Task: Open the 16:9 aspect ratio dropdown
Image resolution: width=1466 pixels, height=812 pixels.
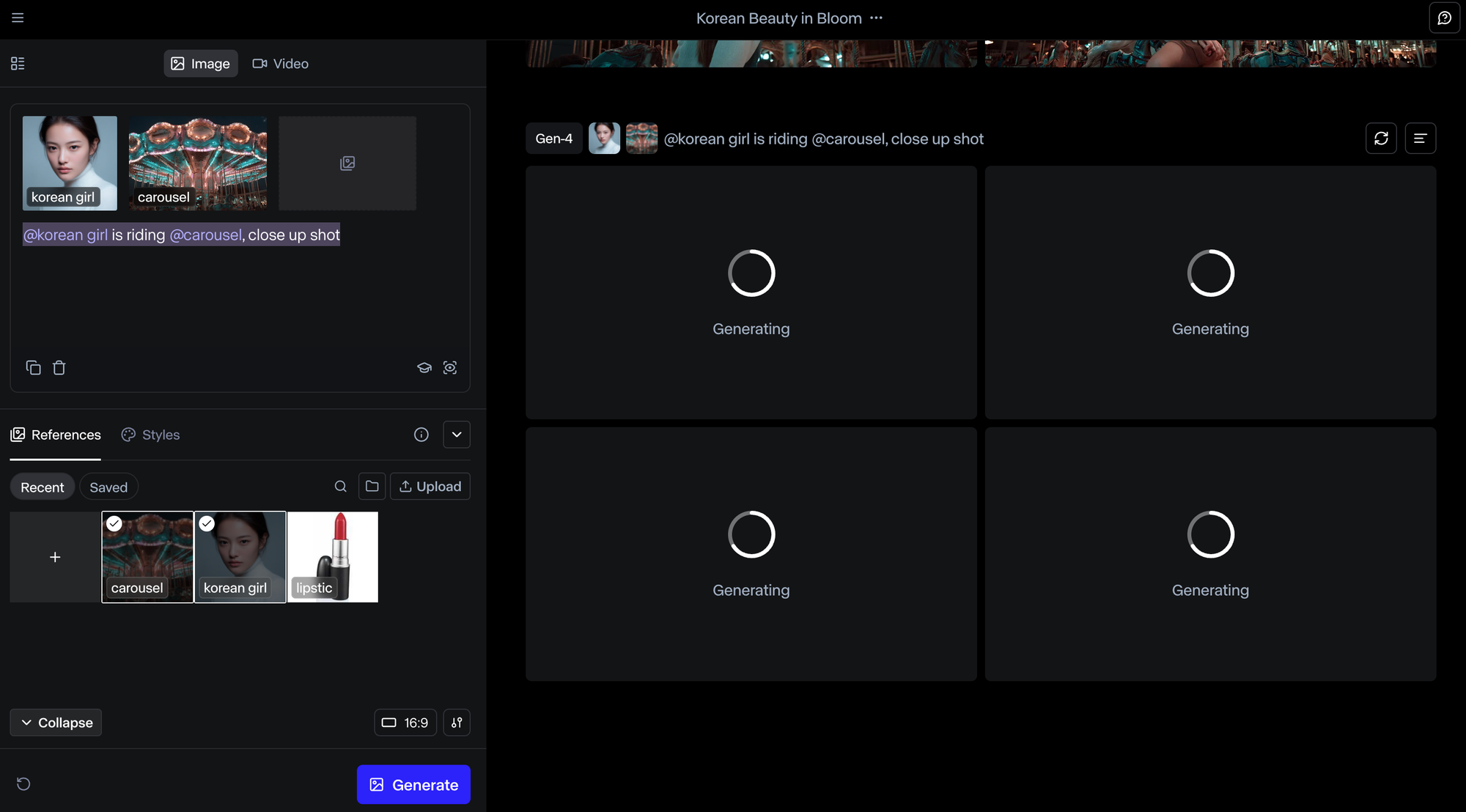Action: tap(405, 723)
